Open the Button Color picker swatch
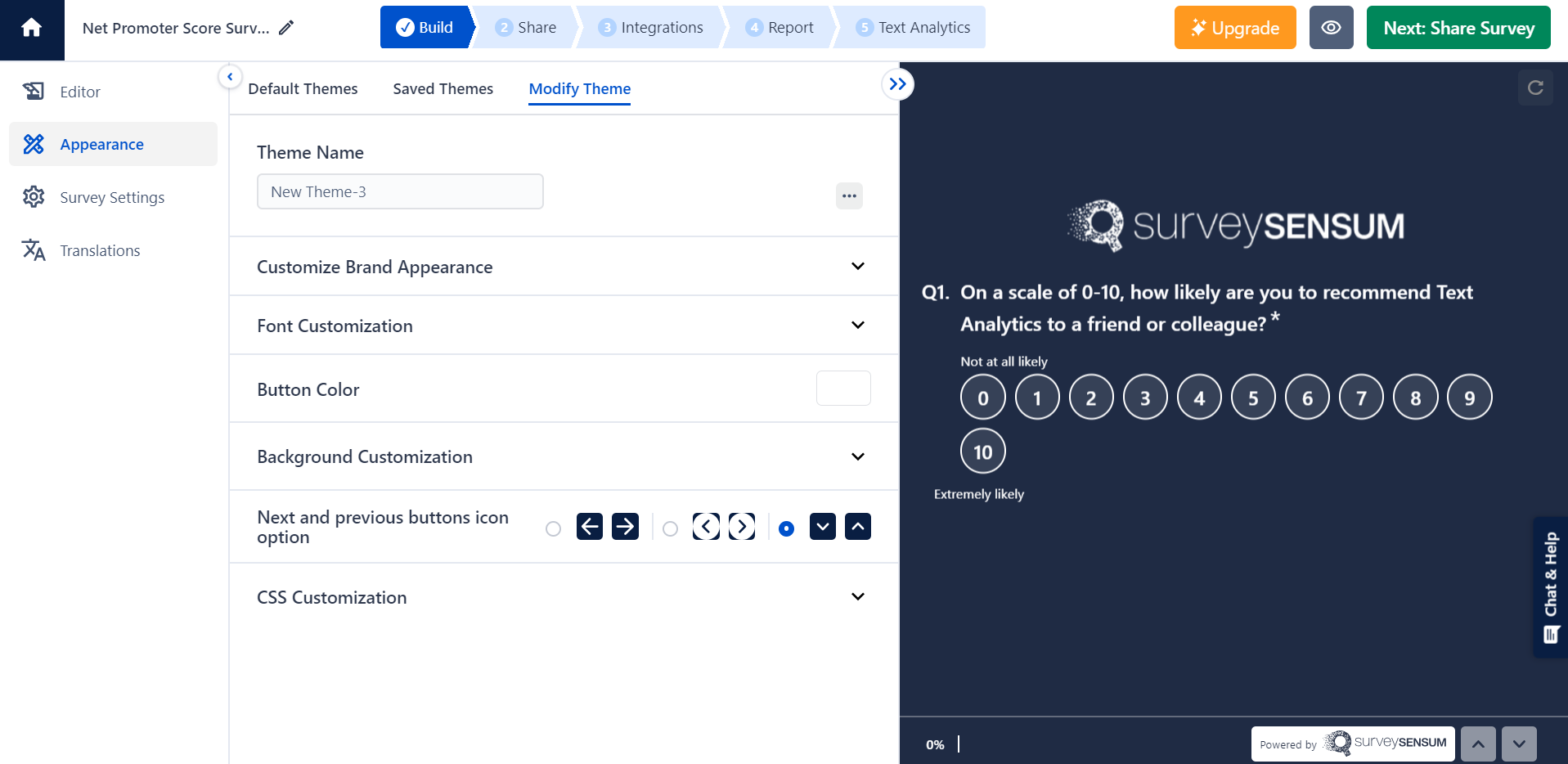This screenshot has width=1568, height=764. click(x=842, y=388)
